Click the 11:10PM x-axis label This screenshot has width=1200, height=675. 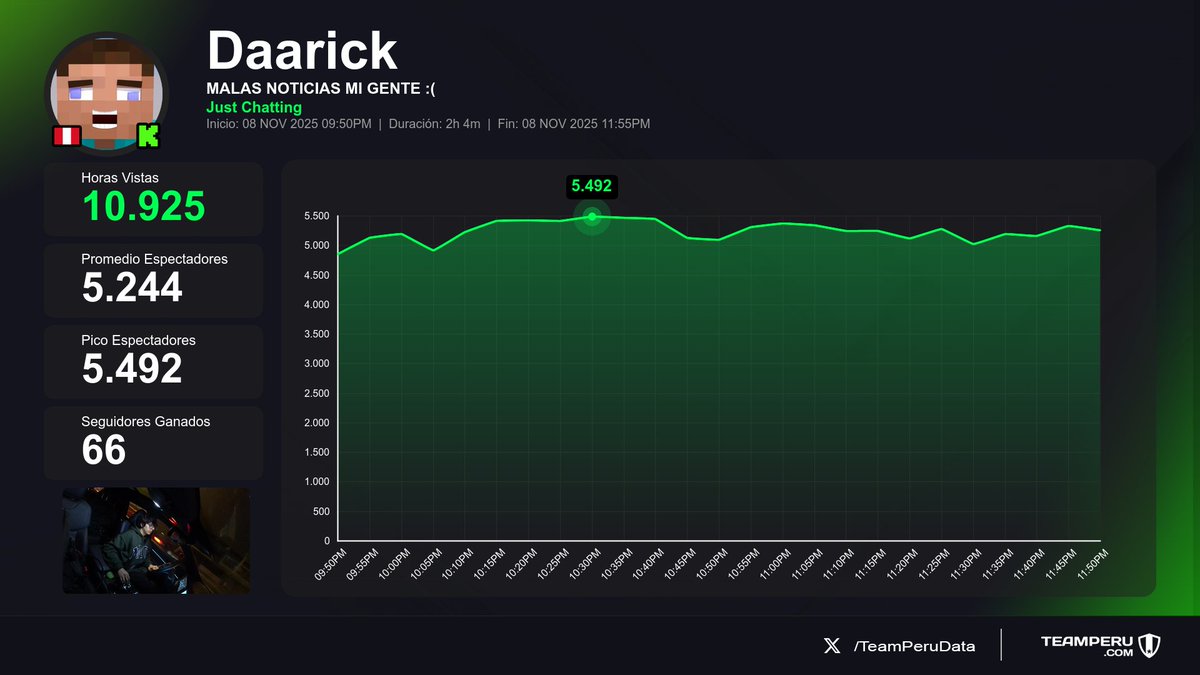click(x=838, y=563)
